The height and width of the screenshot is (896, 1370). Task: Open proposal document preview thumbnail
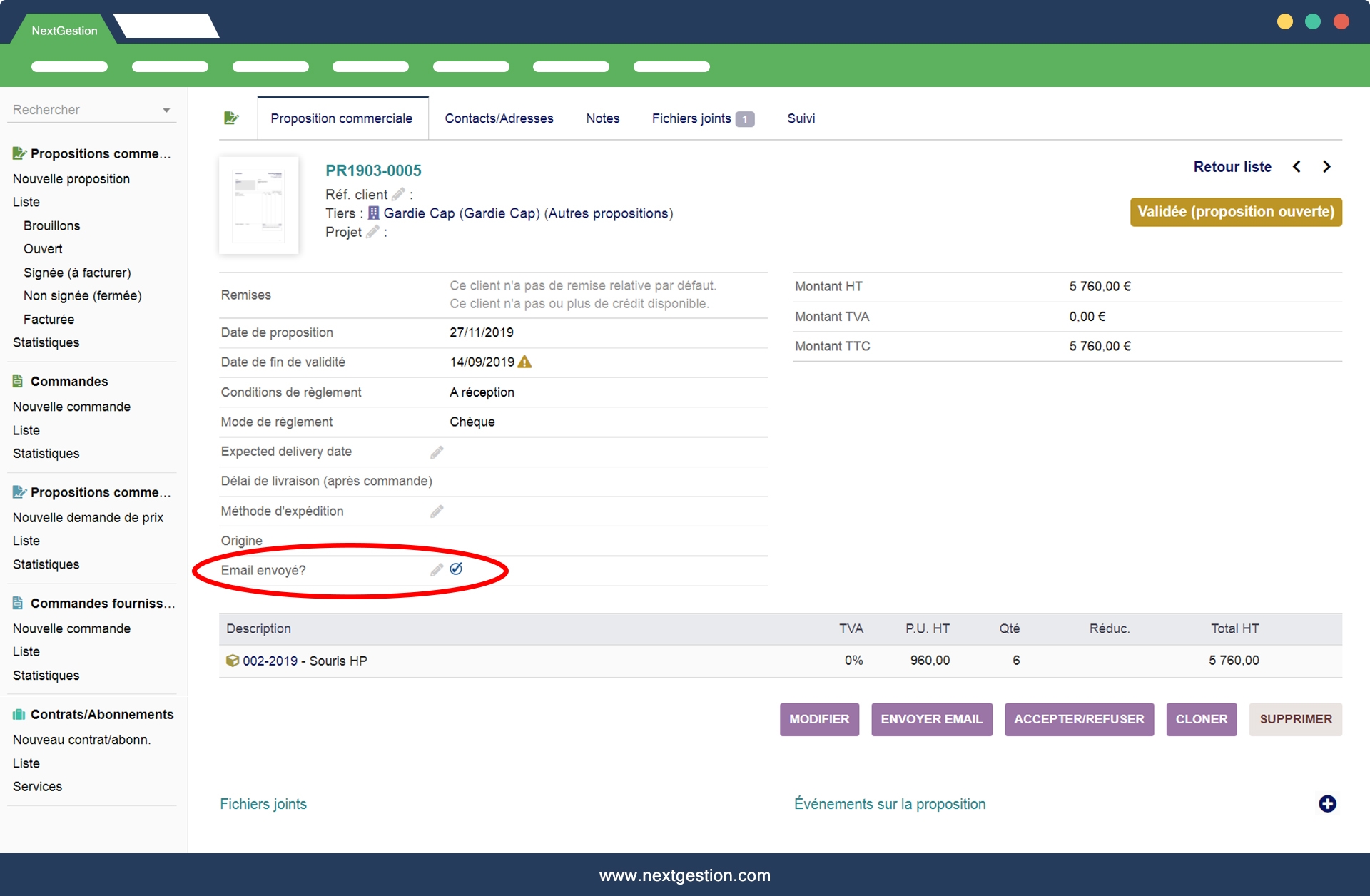259,205
